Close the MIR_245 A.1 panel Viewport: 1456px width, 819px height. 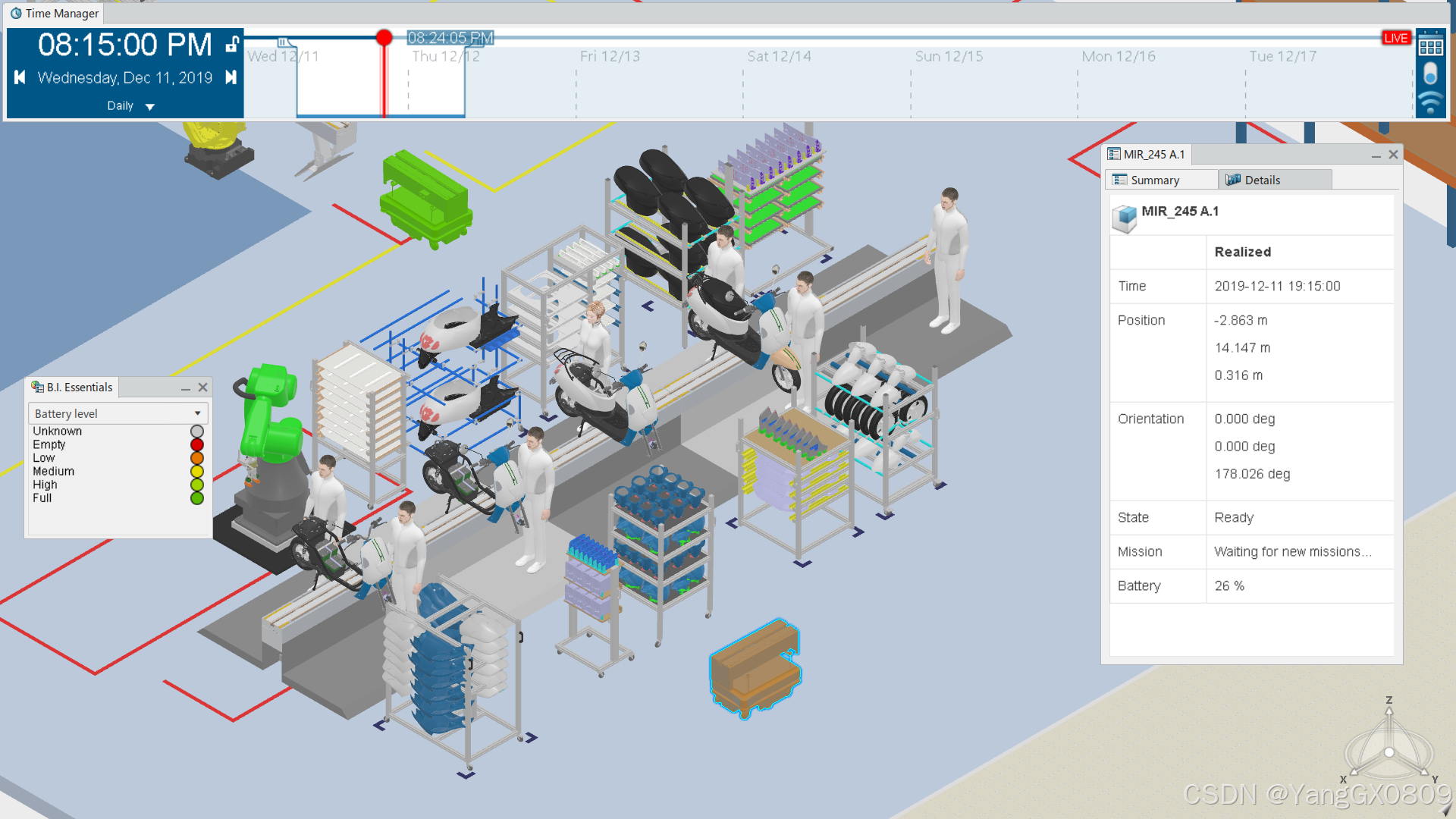pos(1393,155)
